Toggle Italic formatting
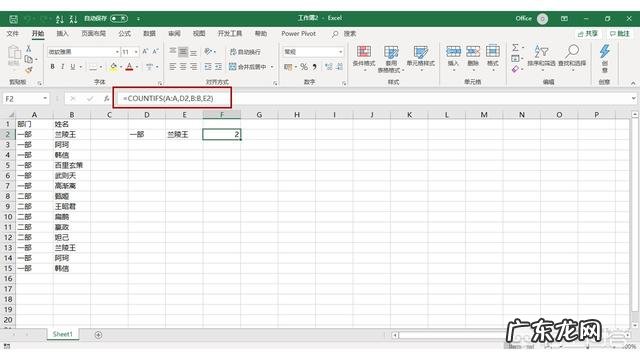The image size is (640, 360). click(x=62, y=66)
